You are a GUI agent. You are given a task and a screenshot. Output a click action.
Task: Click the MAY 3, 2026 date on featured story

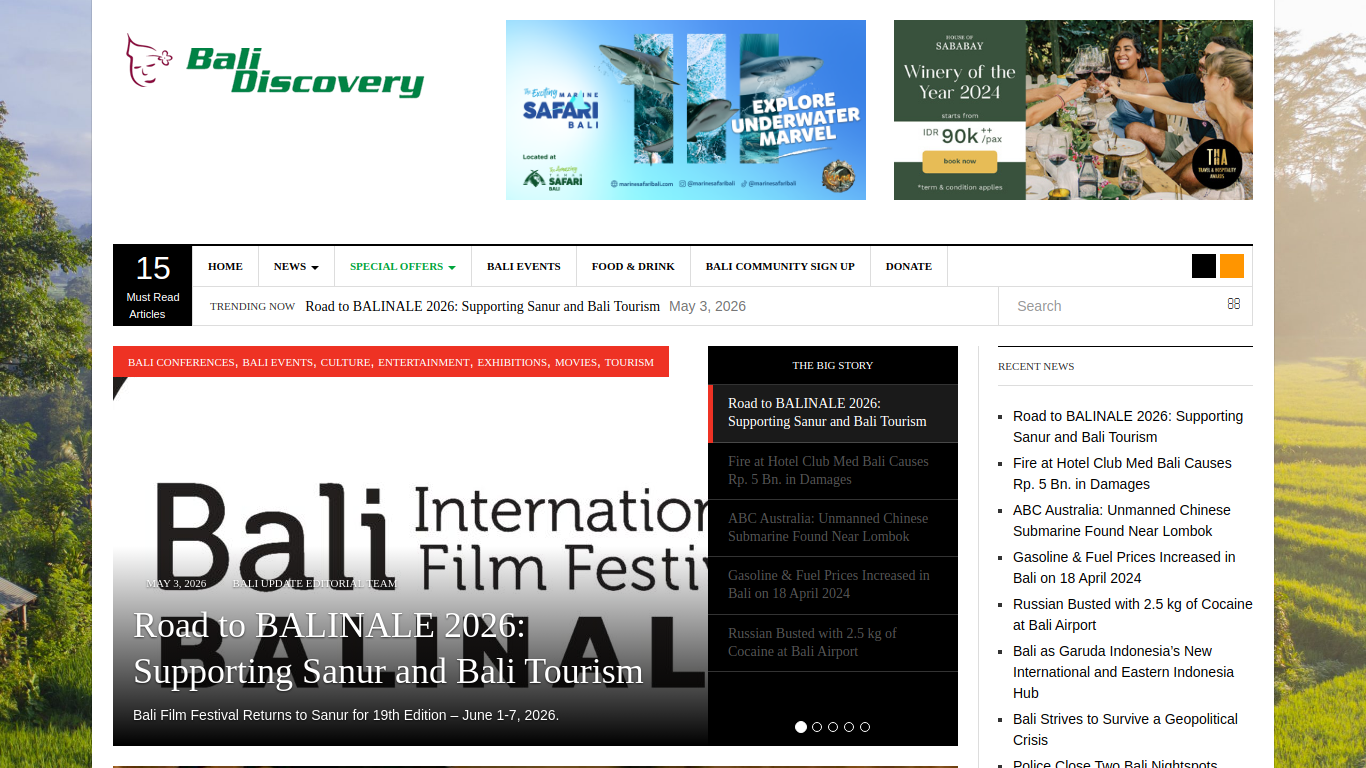[x=176, y=583]
